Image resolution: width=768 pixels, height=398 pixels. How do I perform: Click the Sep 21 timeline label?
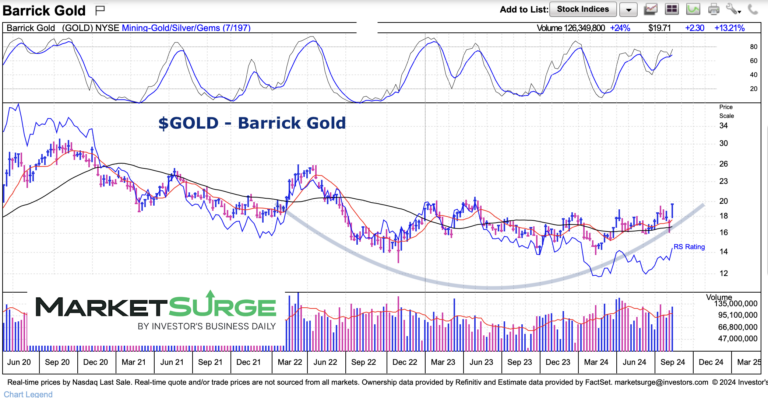tap(210, 362)
